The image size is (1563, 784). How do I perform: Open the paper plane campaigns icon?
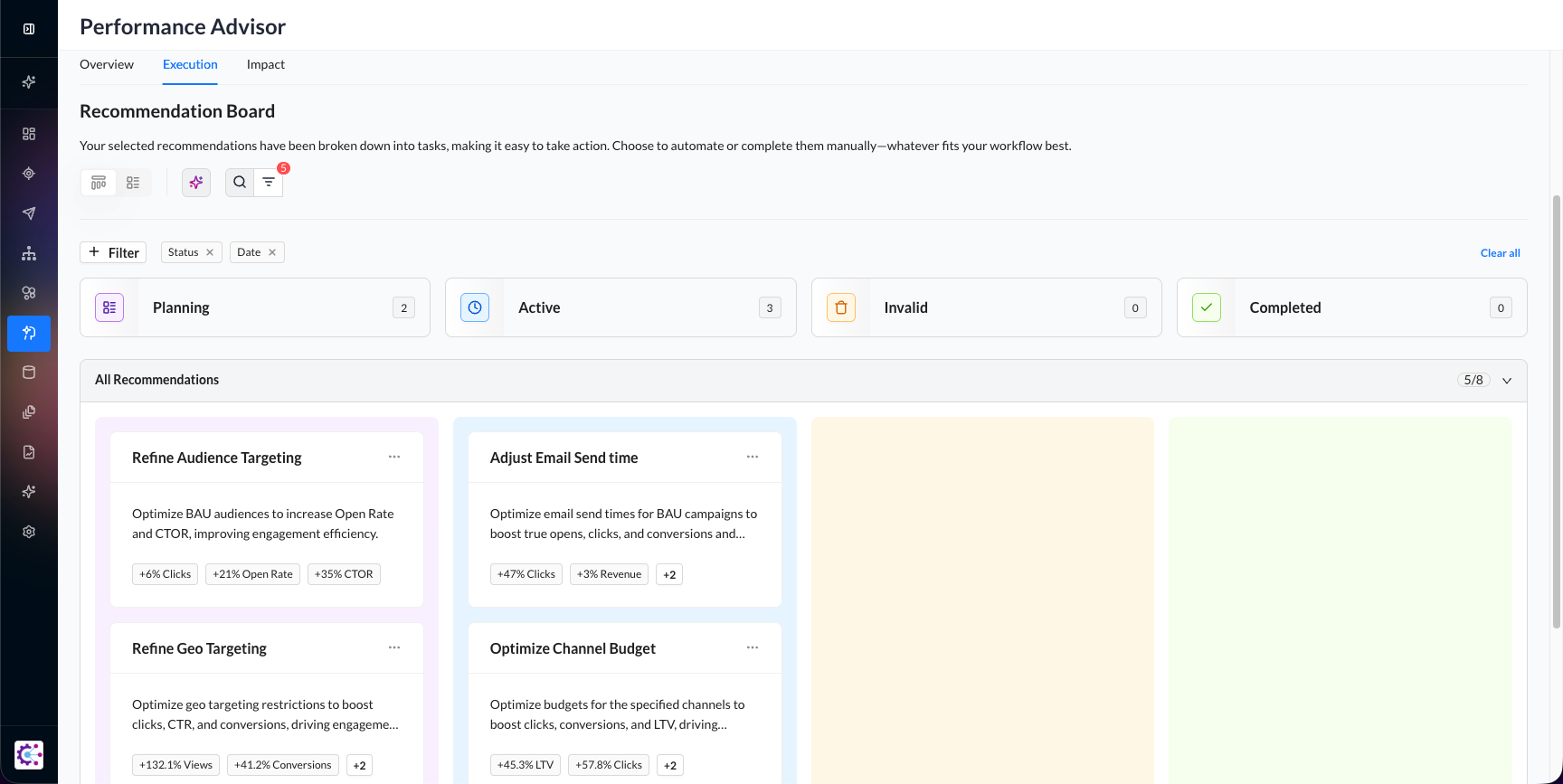point(29,213)
